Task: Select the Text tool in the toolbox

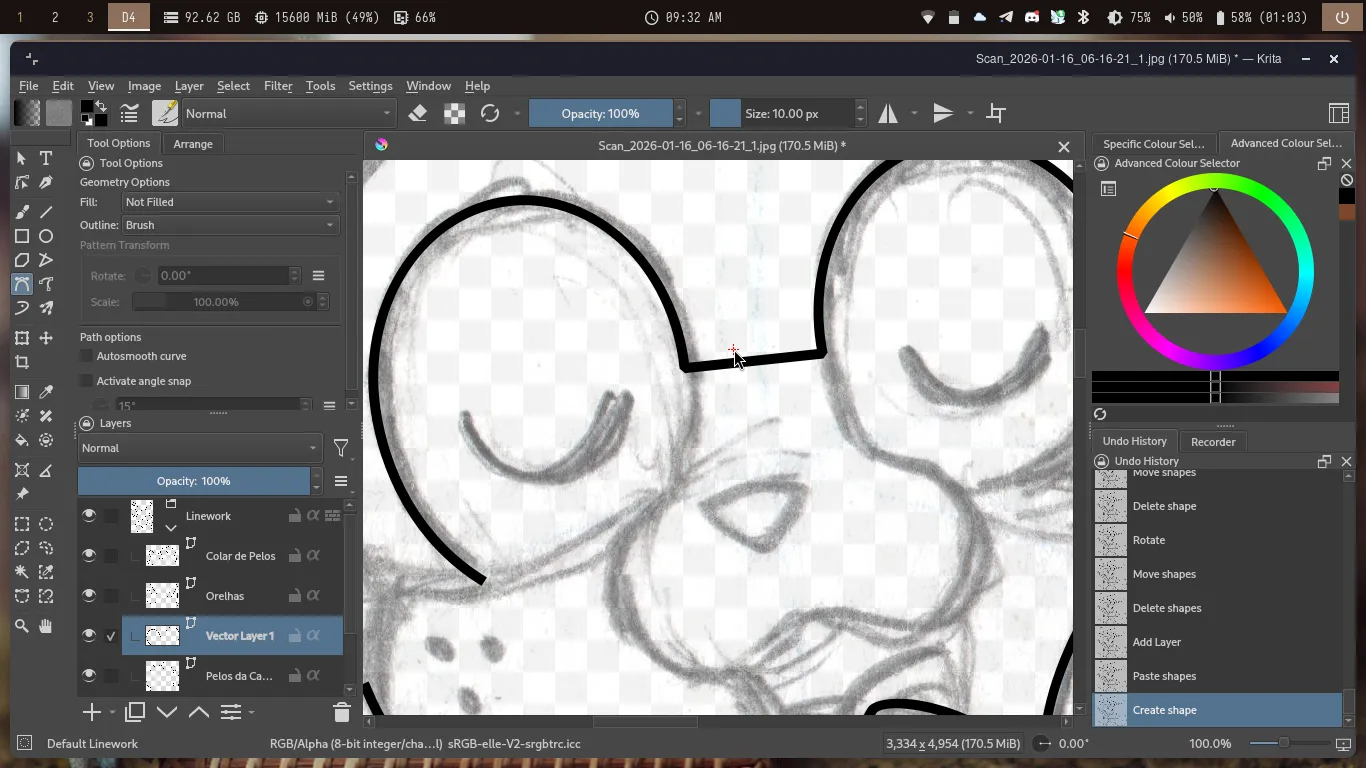Action: [x=46, y=158]
